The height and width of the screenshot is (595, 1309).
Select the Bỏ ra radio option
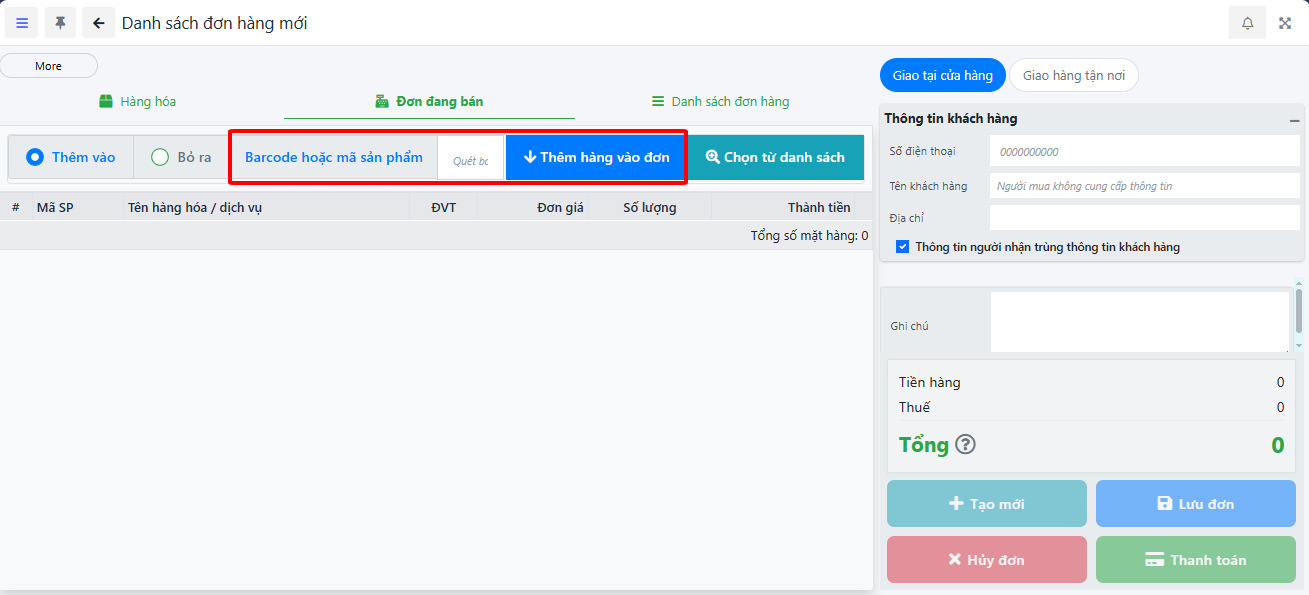[160, 157]
